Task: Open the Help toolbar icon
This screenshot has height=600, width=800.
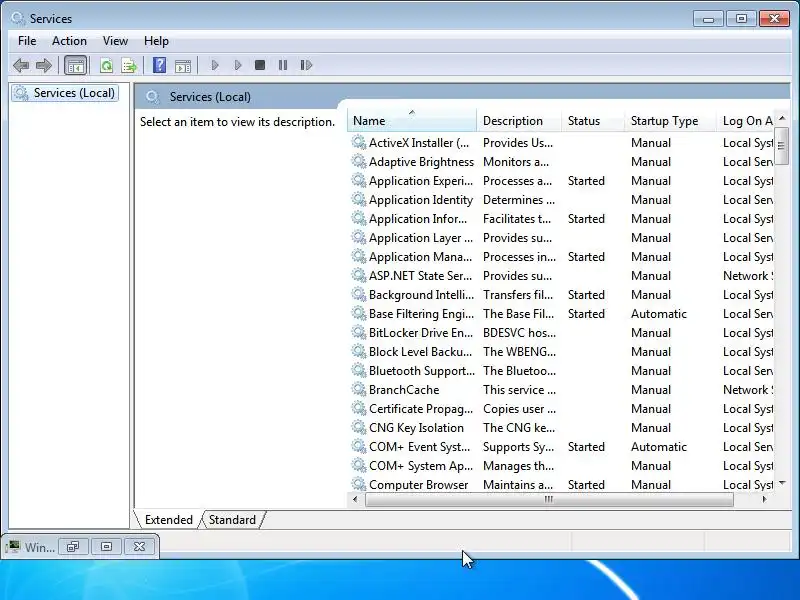Action: pyautogui.click(x=159, y=65)
